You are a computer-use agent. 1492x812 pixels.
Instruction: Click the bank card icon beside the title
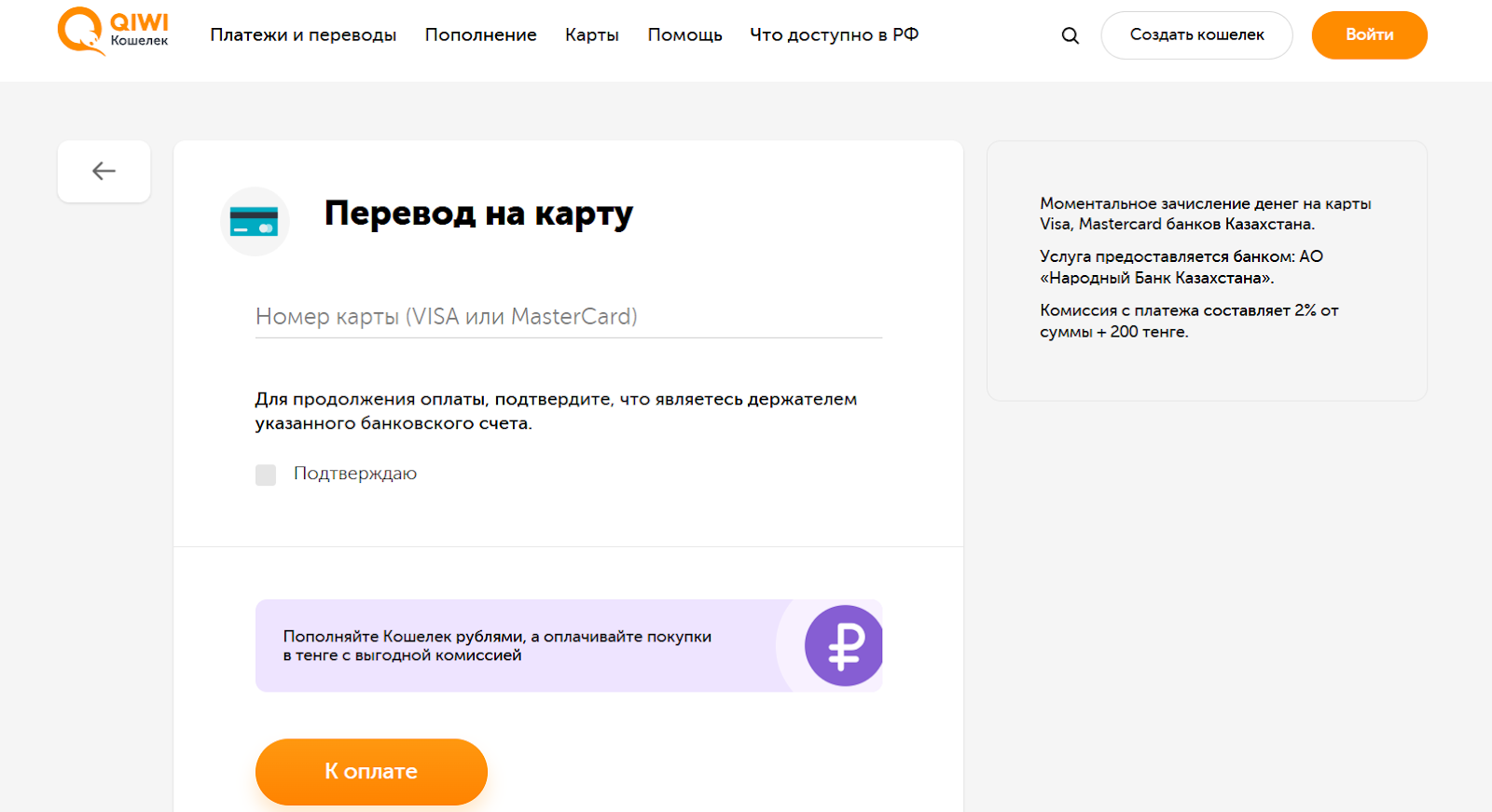point(255,222)
